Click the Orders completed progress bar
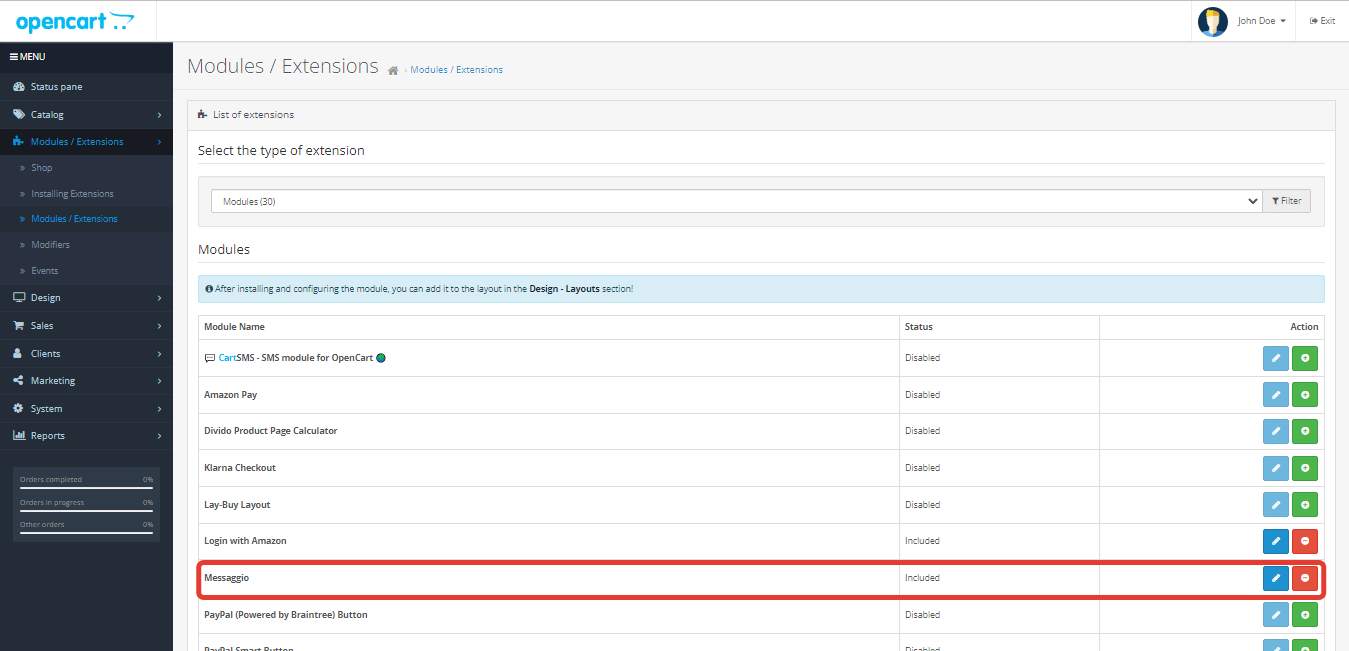Screen dimensions: 1349x651 86,487
